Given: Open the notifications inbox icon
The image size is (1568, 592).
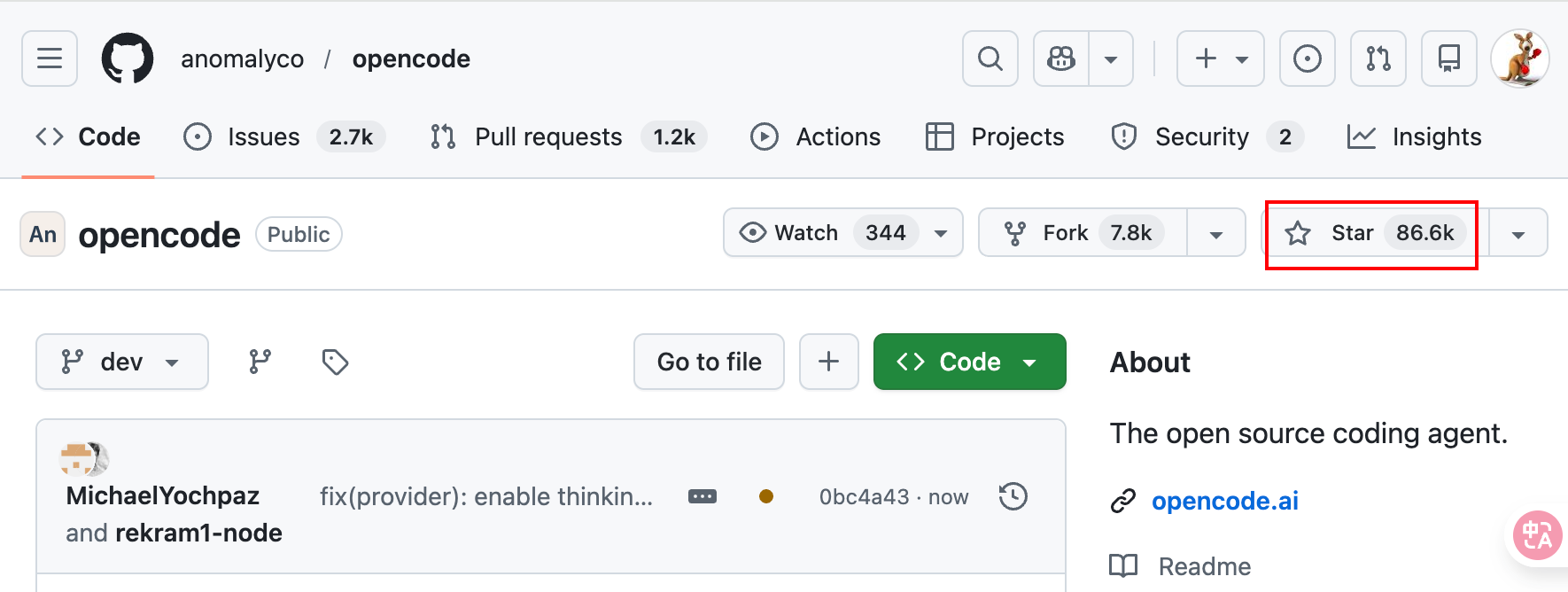Looking at the screenshot, I should point(1448,58).
